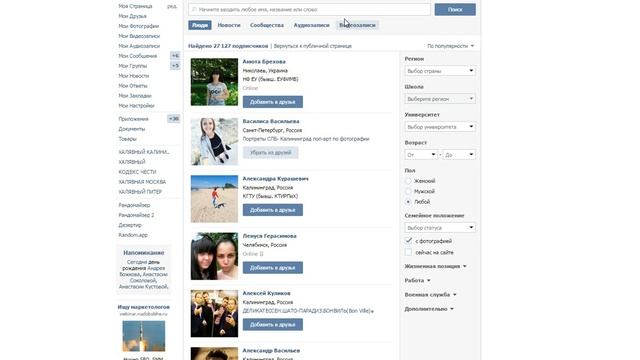Open the 'Выбор статуса' marital status dropdown

coord(440,227)
